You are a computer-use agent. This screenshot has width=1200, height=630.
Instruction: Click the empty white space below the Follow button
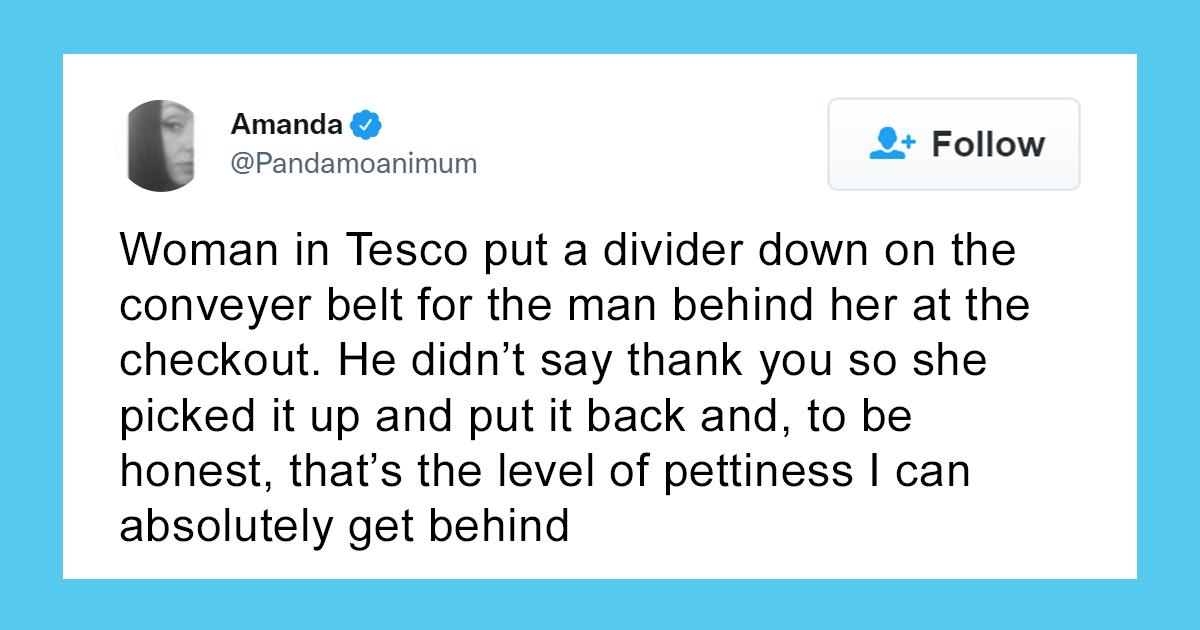[x=954, y=212]
